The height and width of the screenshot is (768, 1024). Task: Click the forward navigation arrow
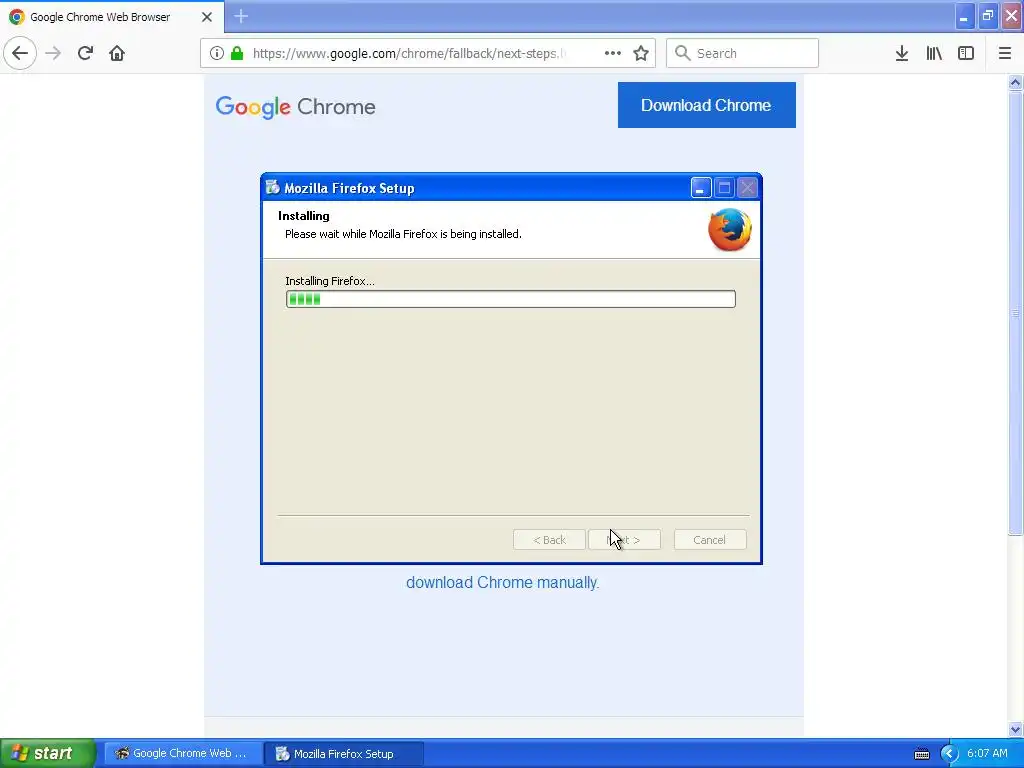pyautogui.click(x=53, y=53)
